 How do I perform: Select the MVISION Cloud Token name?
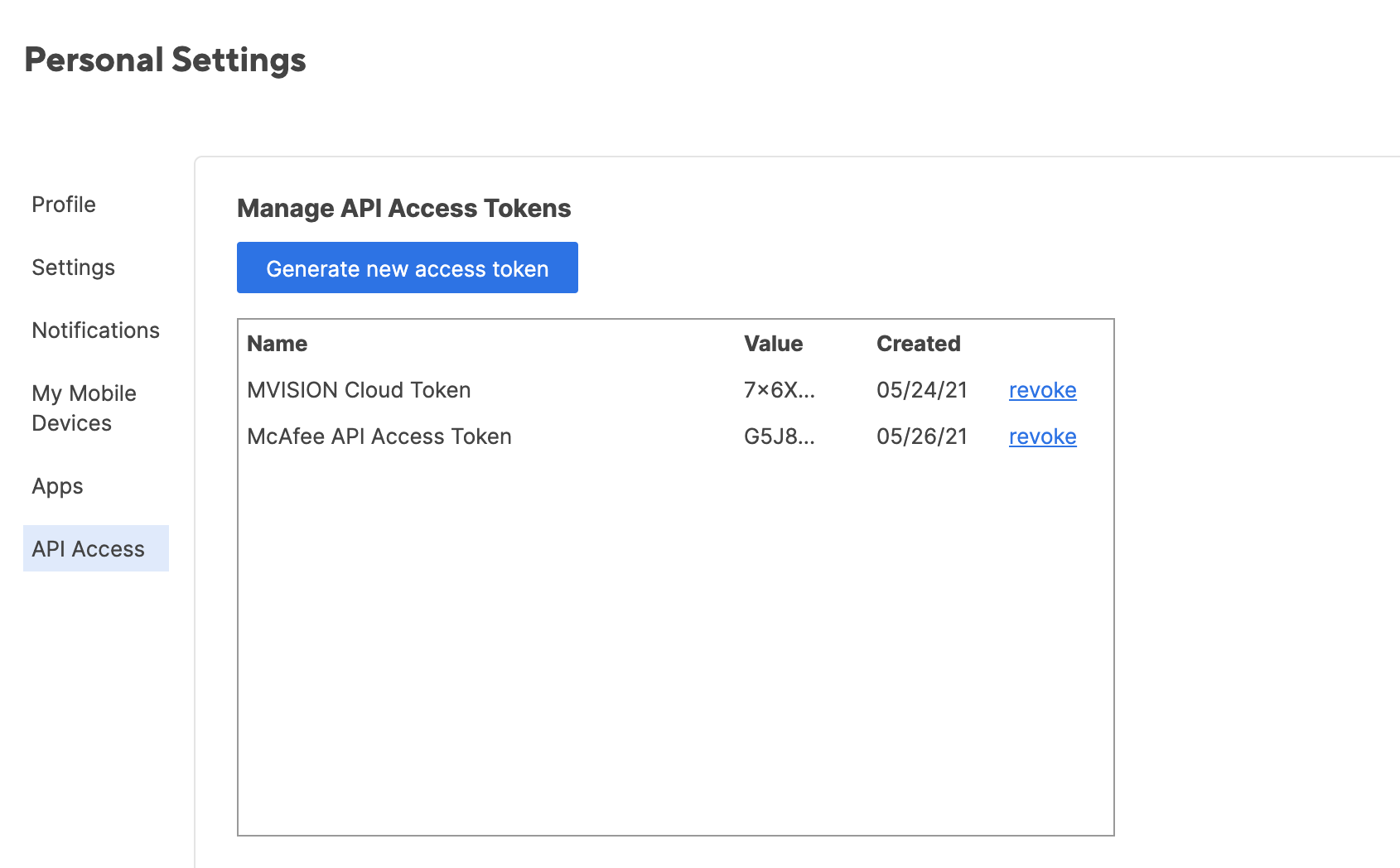pos(359,390)
